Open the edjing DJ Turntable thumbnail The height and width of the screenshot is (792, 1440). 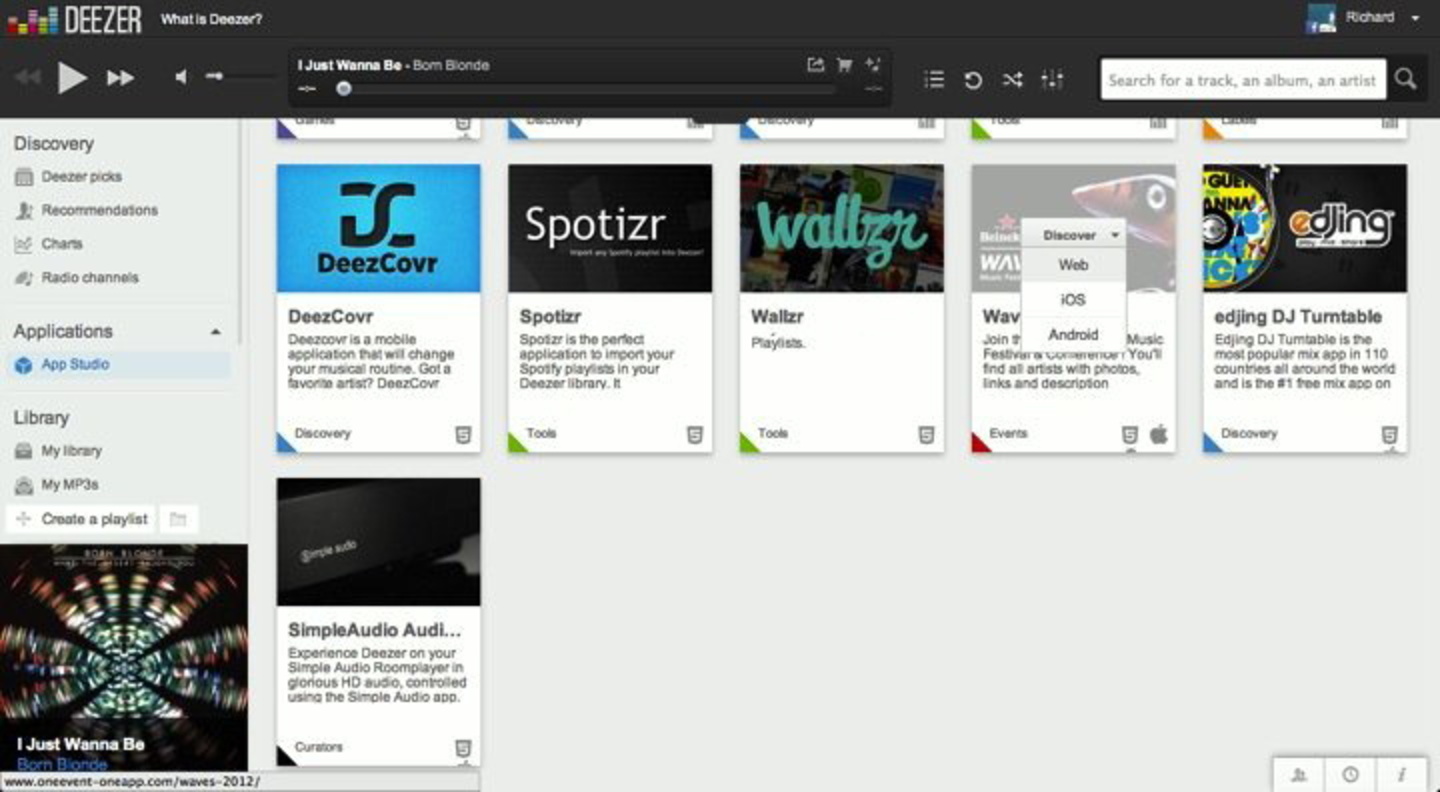pyautogui.click(x=1305, y=228)
